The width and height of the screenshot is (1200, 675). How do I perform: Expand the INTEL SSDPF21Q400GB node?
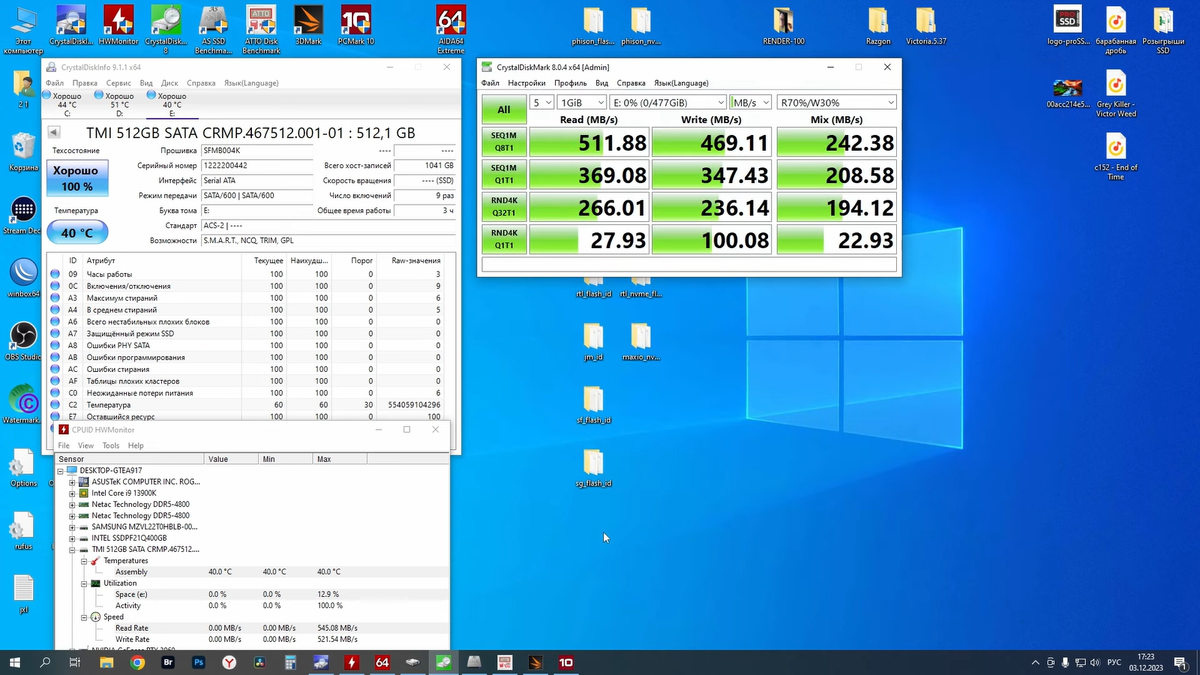click(72, 538)
